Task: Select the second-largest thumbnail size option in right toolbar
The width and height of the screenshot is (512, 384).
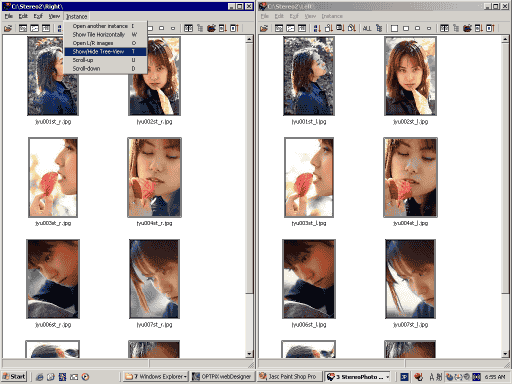Action: tap(406, 28)
